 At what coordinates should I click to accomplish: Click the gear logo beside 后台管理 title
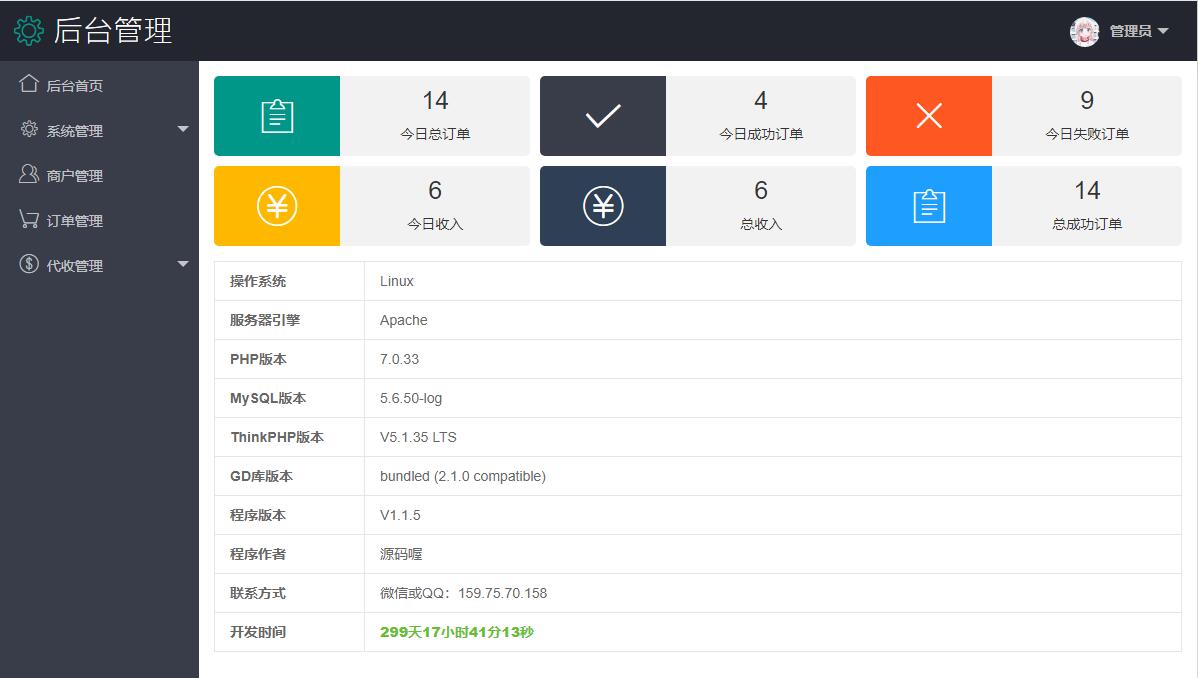29,31
